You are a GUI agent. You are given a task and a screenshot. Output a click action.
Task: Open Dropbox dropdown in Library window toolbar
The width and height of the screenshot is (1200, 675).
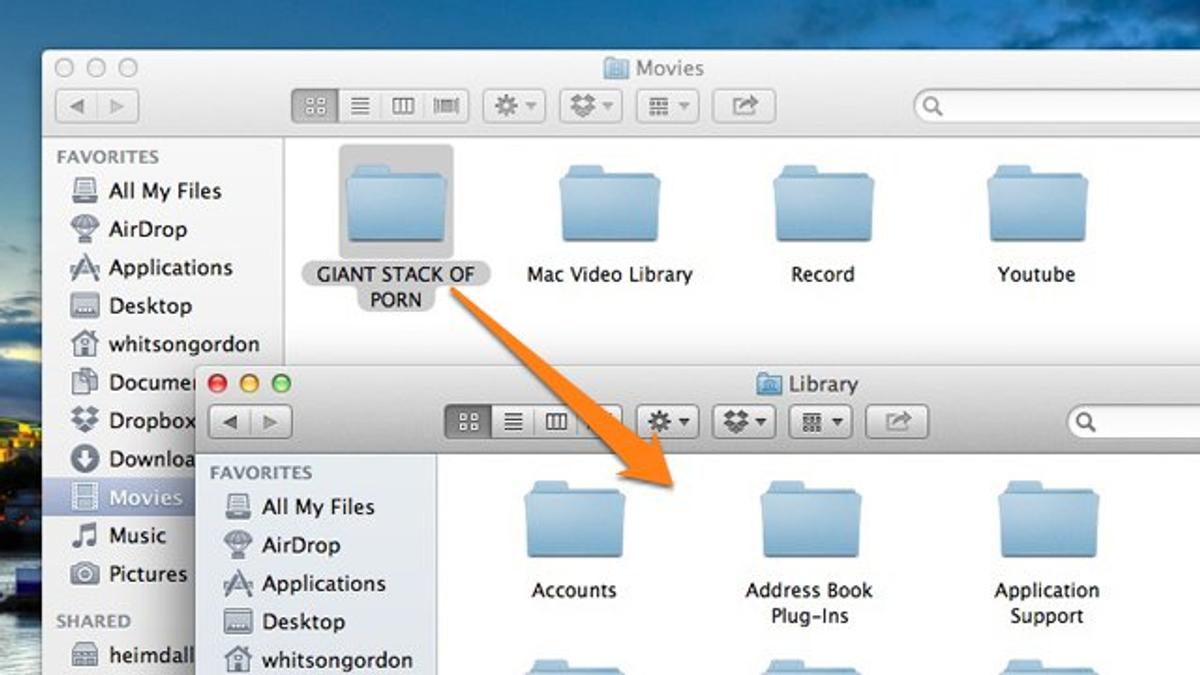[744, 422]
